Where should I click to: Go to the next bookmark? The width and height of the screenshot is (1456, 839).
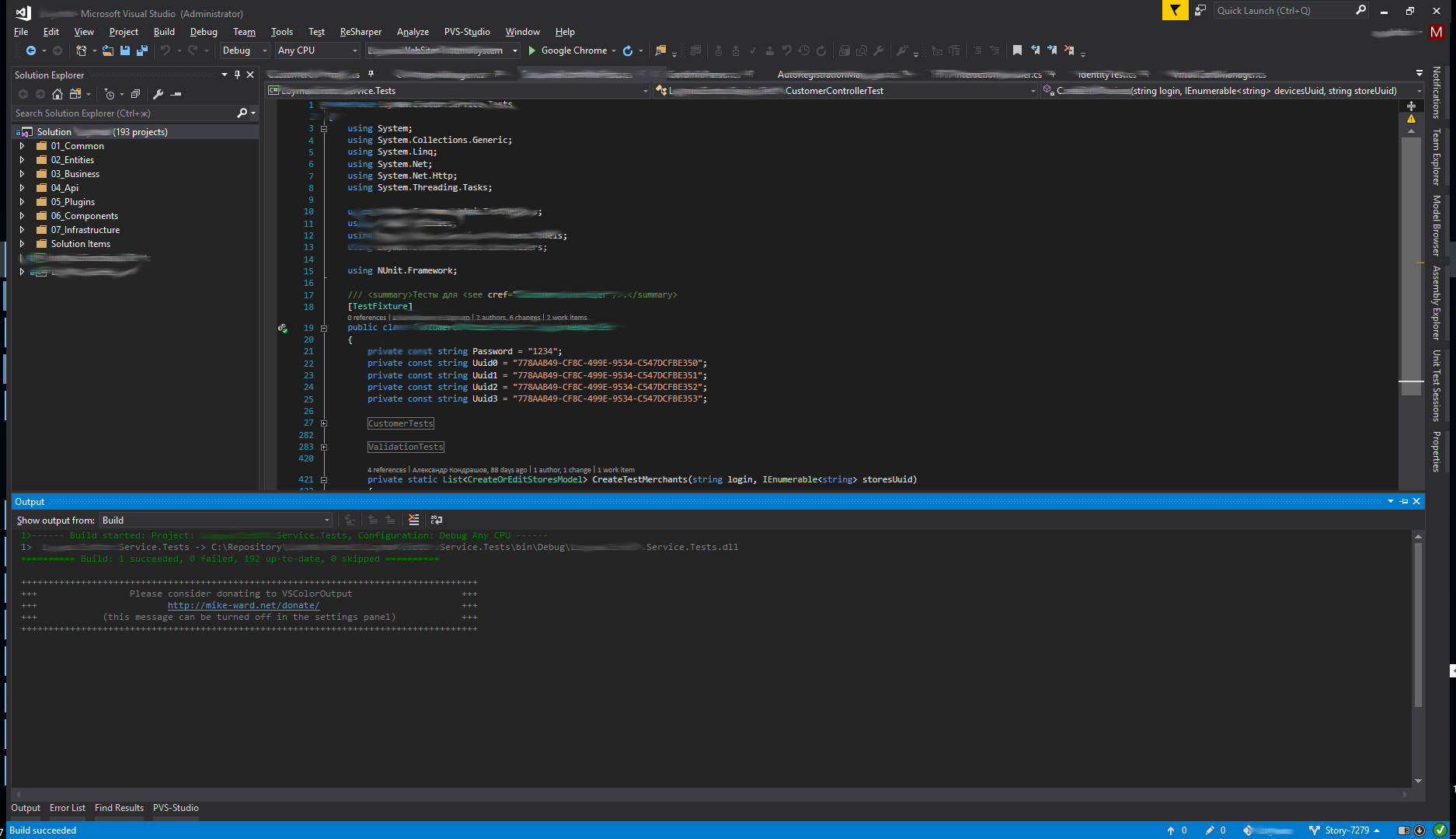pyautogui.click(x=1052, y=50)
